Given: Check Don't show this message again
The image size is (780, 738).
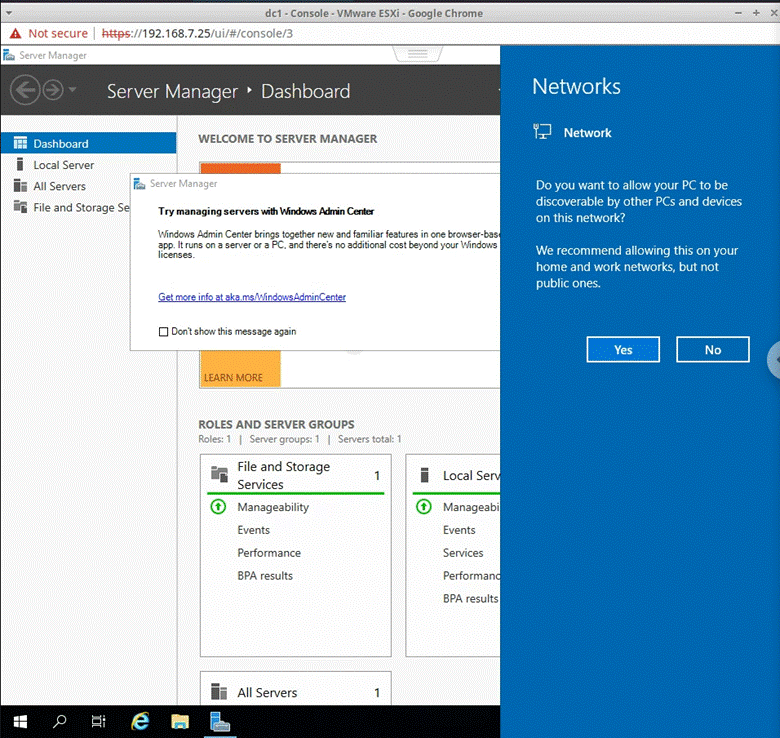Looking at the screenshot, I should point(163,332).
